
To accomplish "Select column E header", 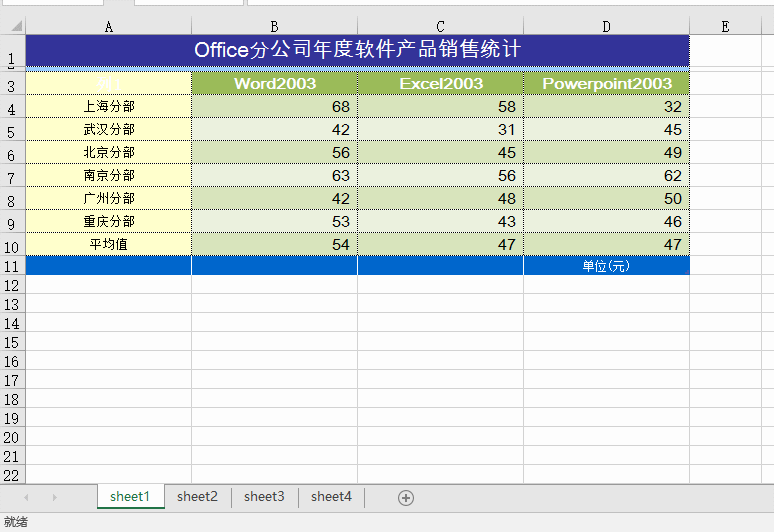I will (x=725, y=26).
